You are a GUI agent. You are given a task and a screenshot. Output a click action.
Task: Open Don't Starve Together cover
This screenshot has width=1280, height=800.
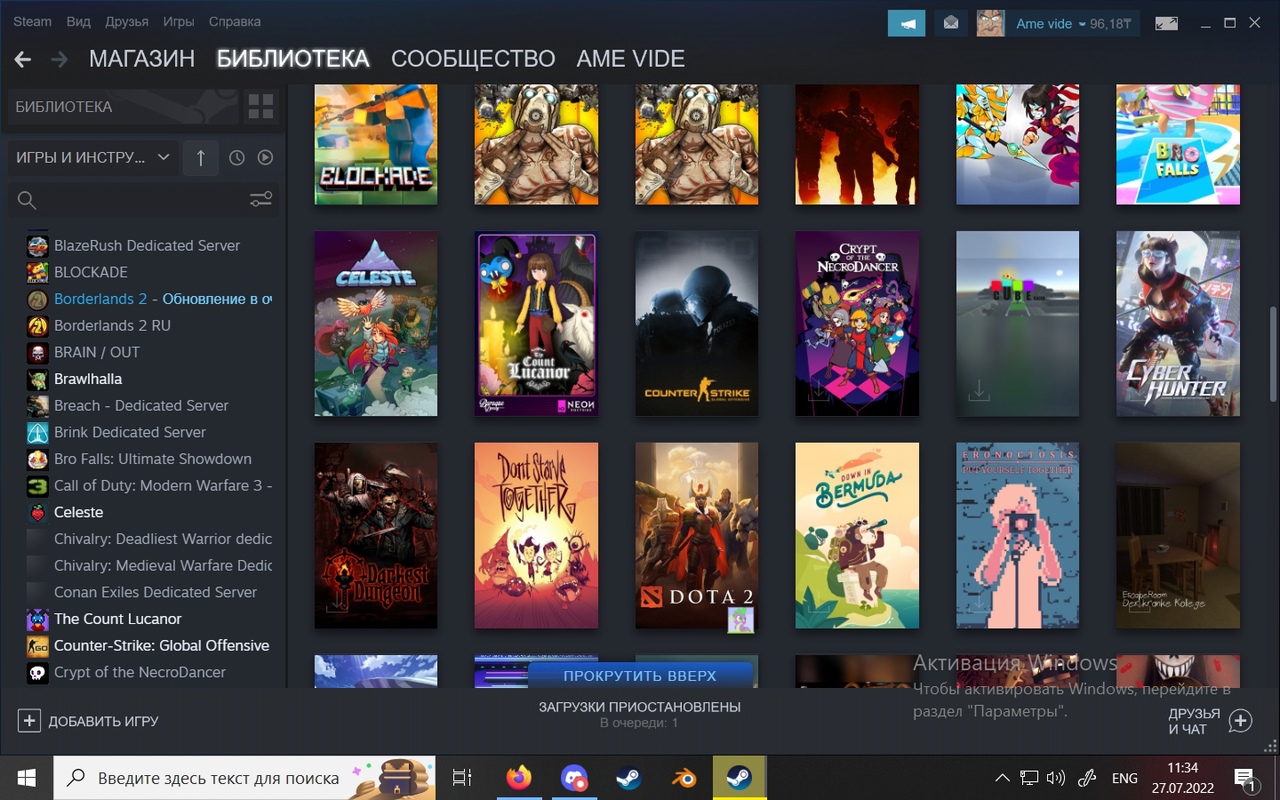point(536,535)
